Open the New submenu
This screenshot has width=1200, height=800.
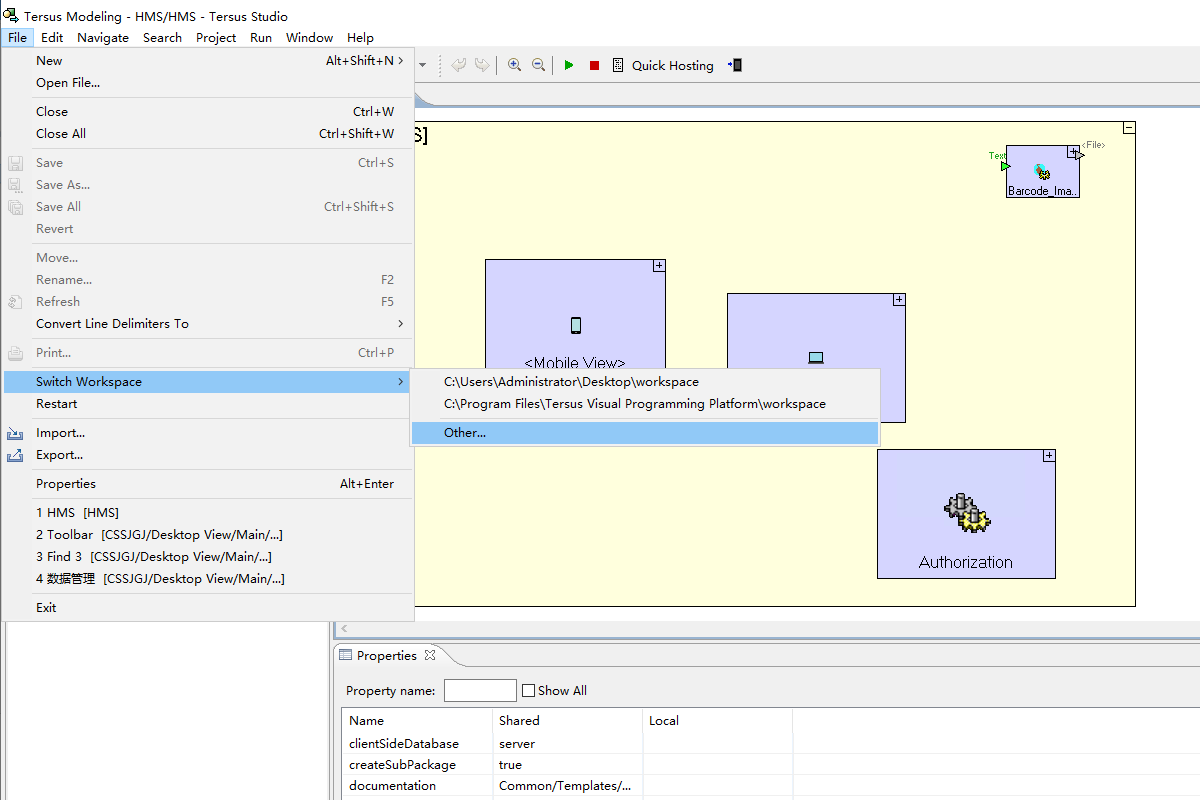[208, 61]
